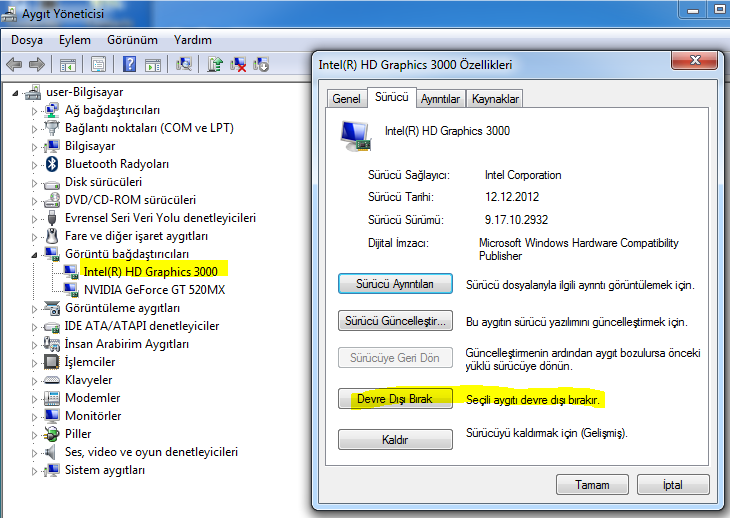Open the Yardım menu
The image size is (730, 518).
click(x=193, y=40)
